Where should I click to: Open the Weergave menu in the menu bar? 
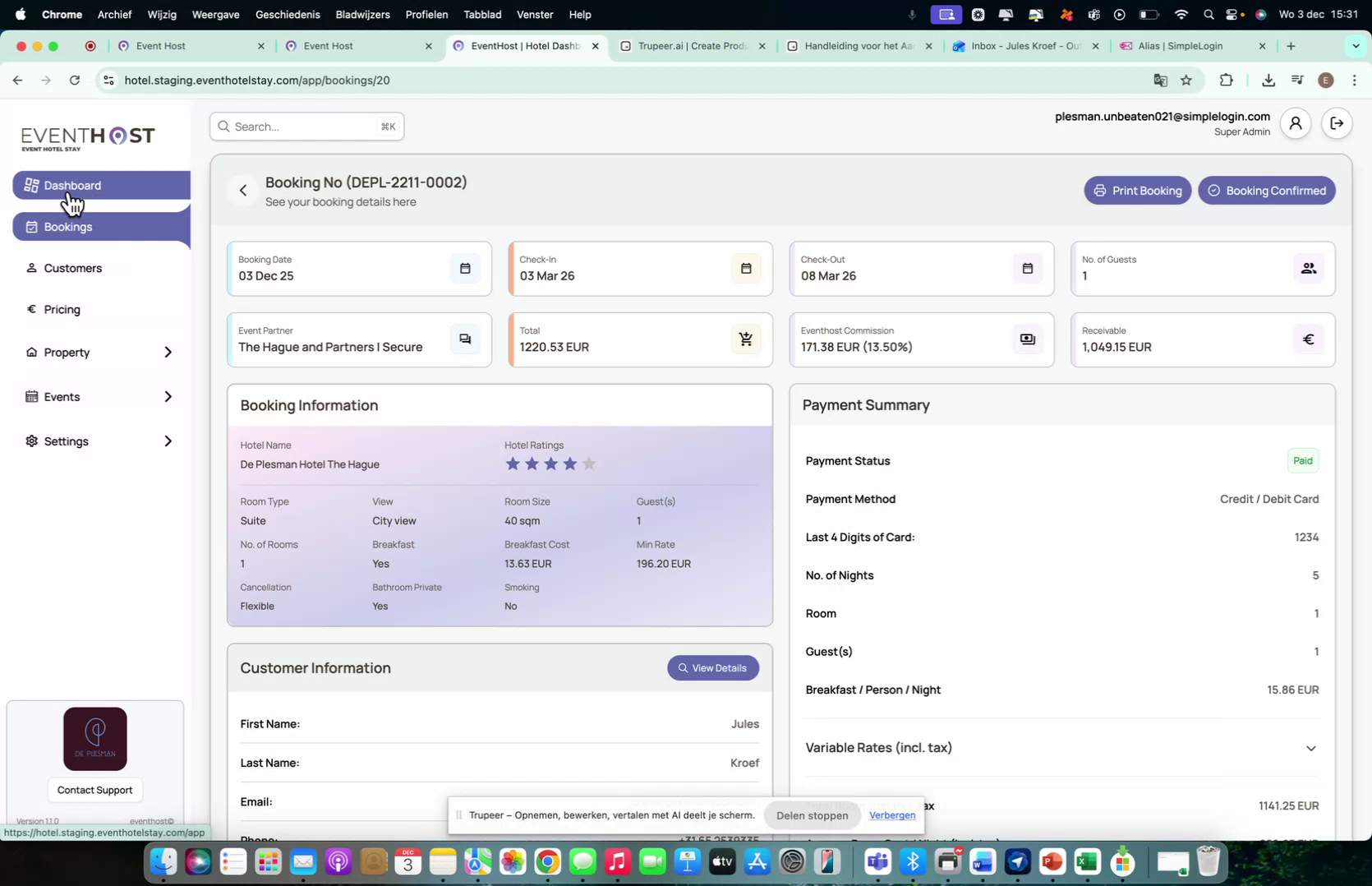pyautogui.click(x=215, y=14)
